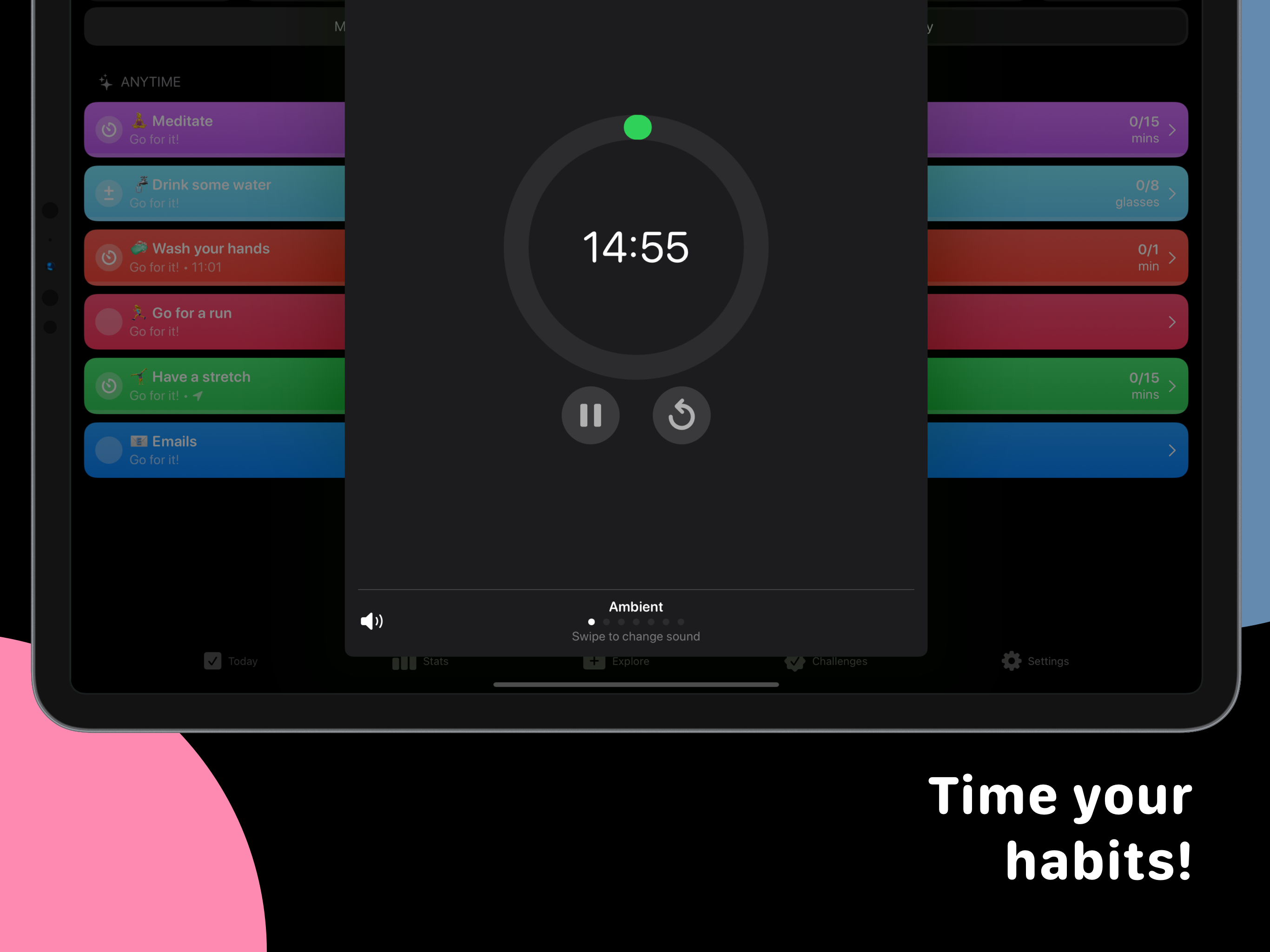This screenshot has height=952, width=1270.
Task: Pause the running habit timer
Action: click(590, 415)
